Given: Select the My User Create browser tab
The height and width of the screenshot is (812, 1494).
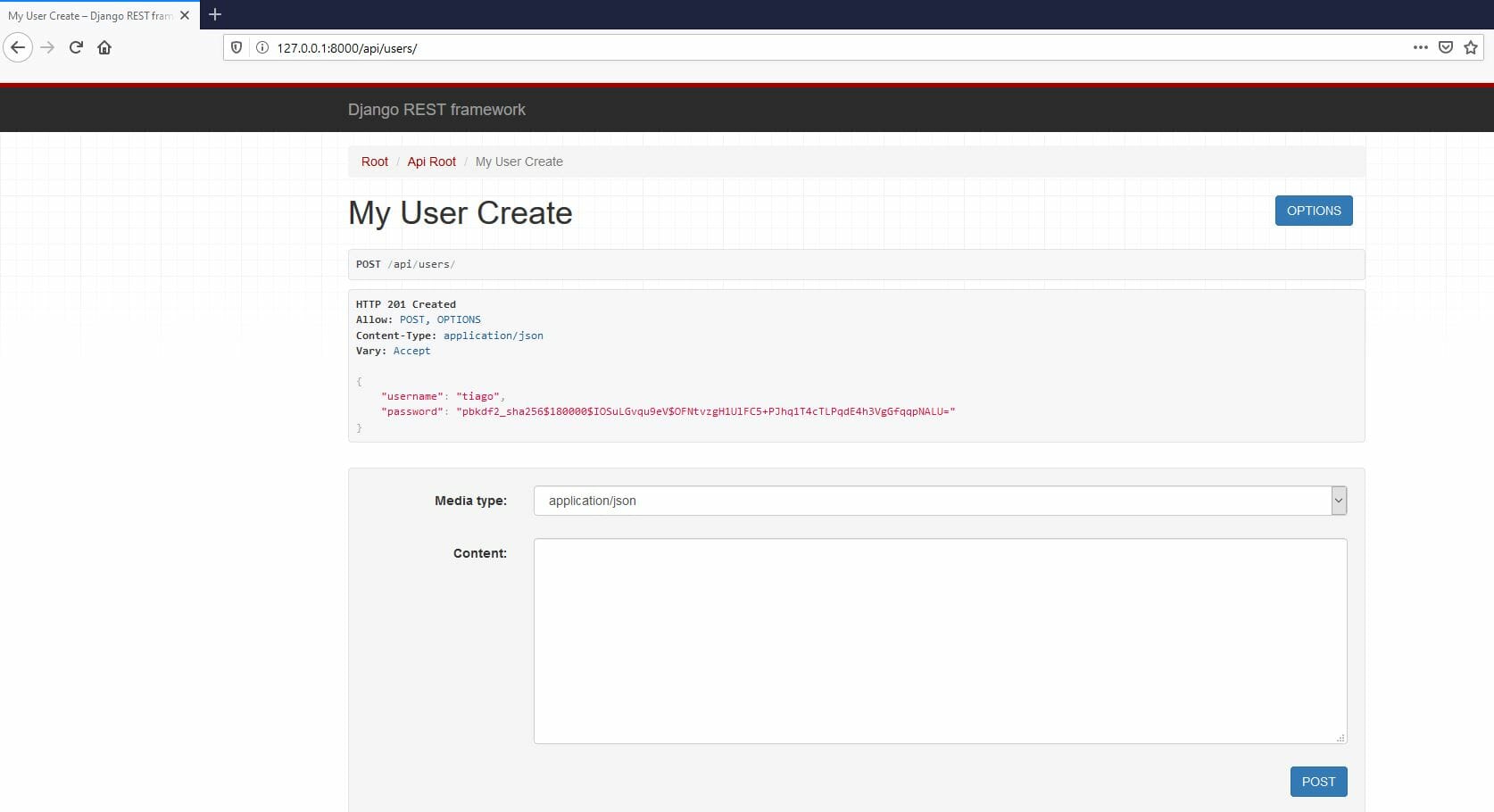Looking at the screenshot, I should pyautogui.click(x=89, y=15).
